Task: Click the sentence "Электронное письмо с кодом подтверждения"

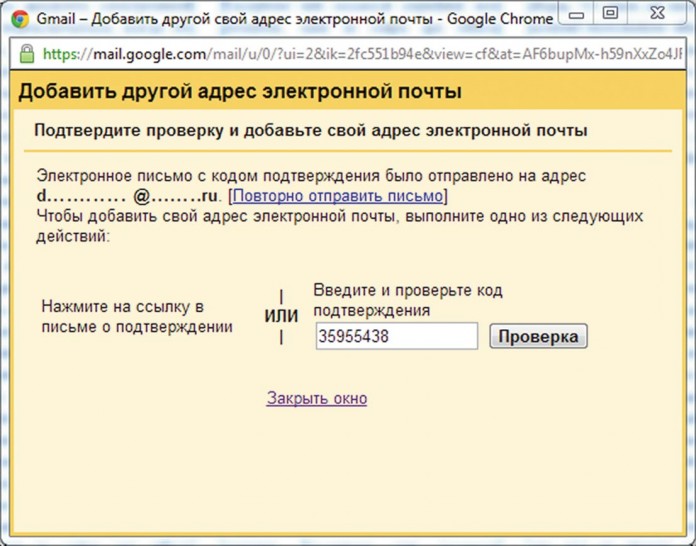Action: click(x=310, y=176)
